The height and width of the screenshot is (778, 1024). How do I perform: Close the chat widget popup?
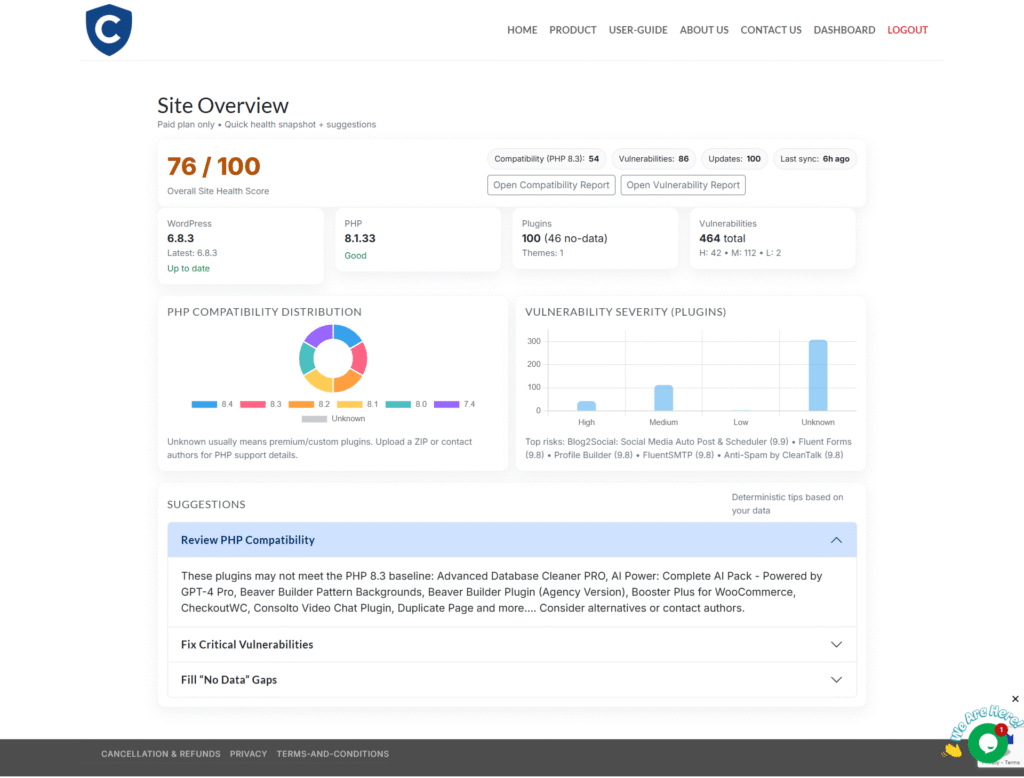[1015, 699]
